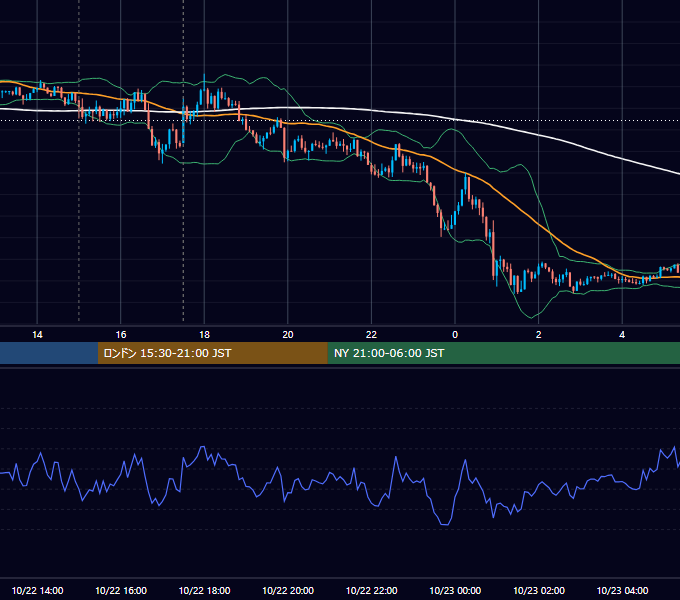Click the 14 hour axis label

(x=37, y=335)
